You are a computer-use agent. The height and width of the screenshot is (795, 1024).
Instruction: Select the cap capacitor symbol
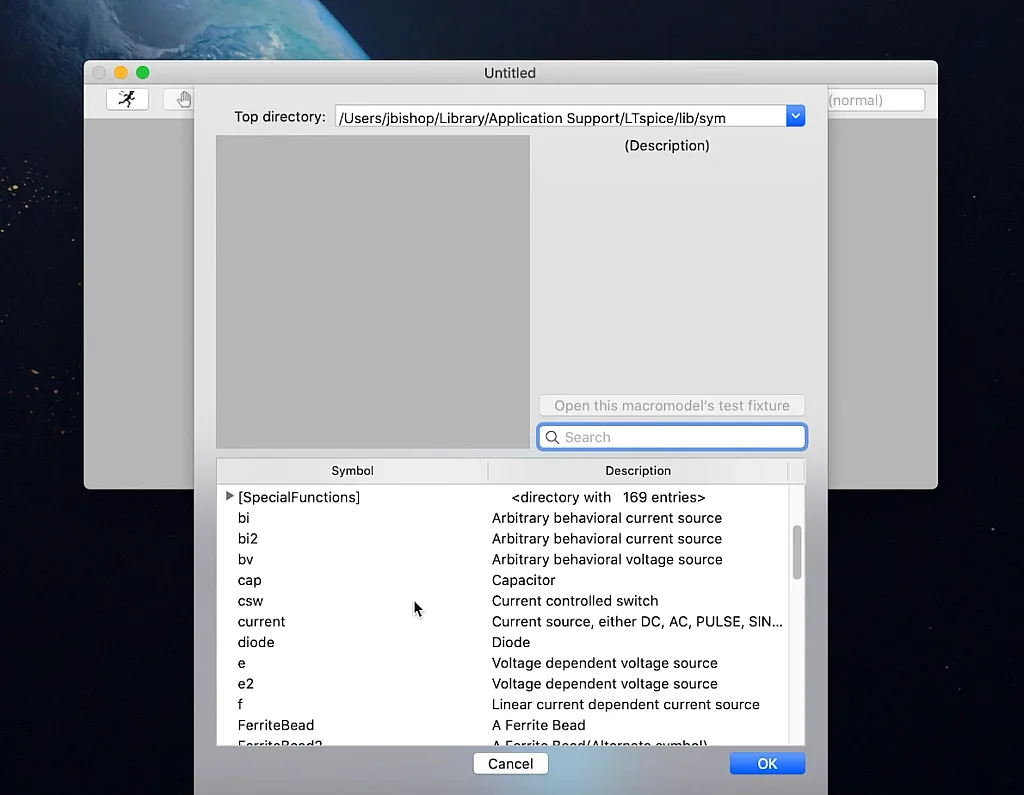point(250,580)
